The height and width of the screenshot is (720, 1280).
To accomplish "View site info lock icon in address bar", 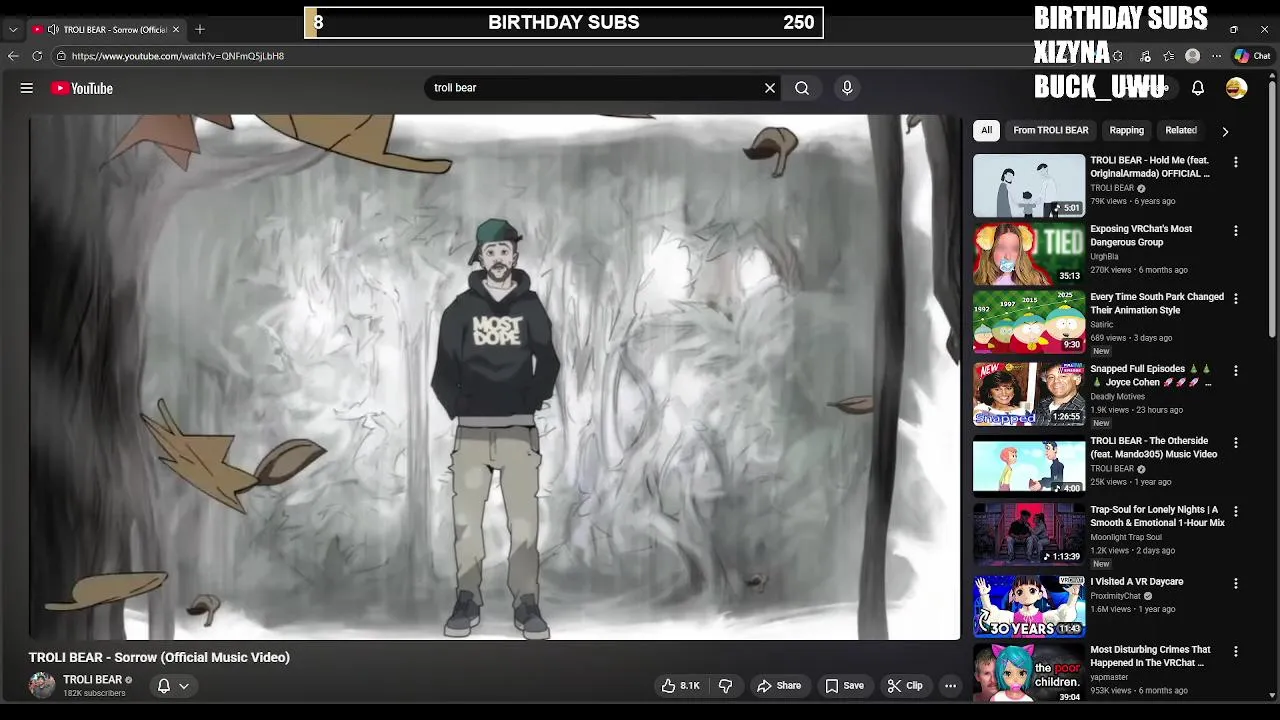I will pyautogui.click(x=61, y=56).
